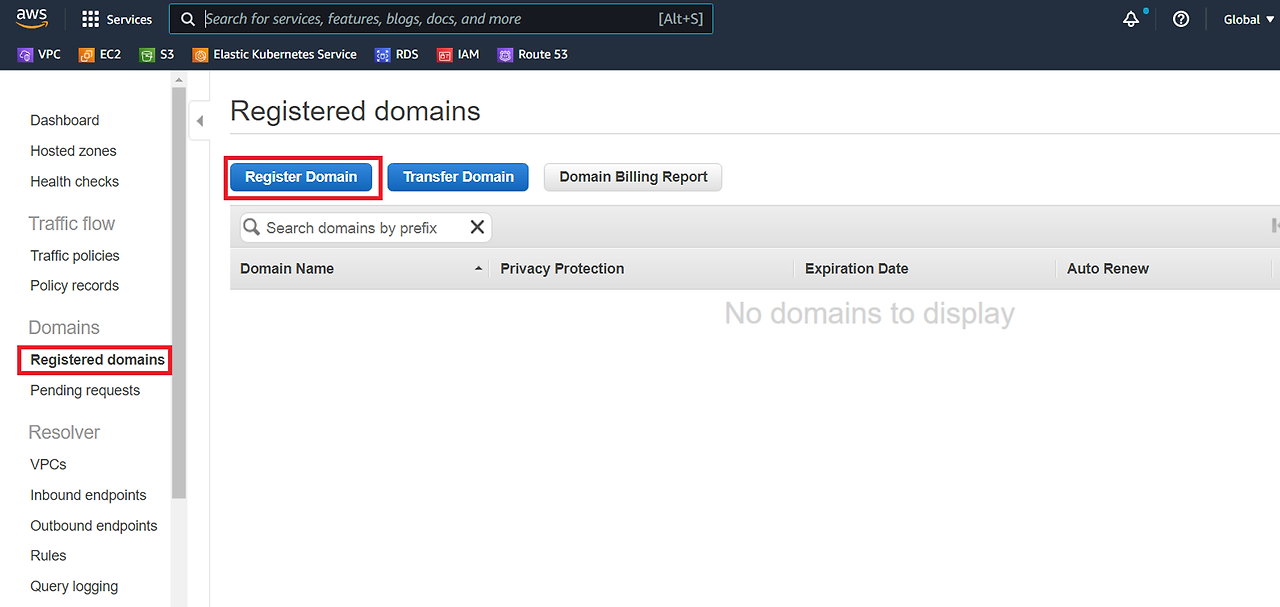Viewport: 1280px width, 607px height.
Task: Click the Transfer Domain button
Action: [458, 177]
